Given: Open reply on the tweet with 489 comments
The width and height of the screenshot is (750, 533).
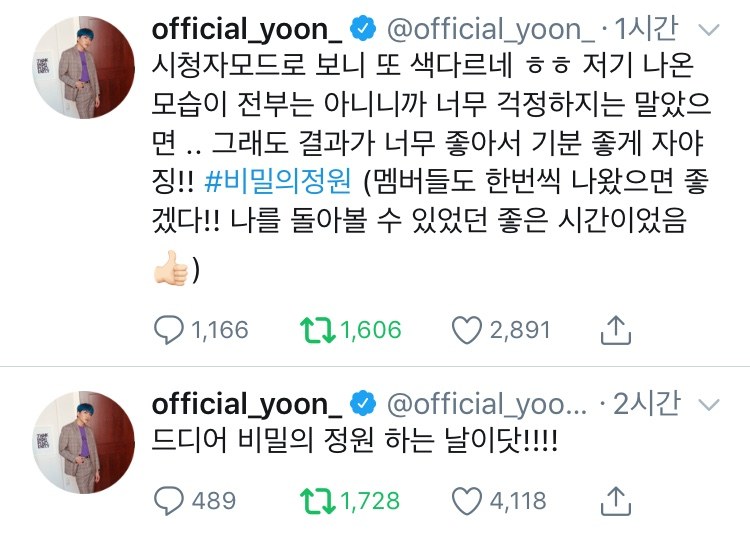Looking at the screenshot, I should pyautogui.click(x=168, y=501).
